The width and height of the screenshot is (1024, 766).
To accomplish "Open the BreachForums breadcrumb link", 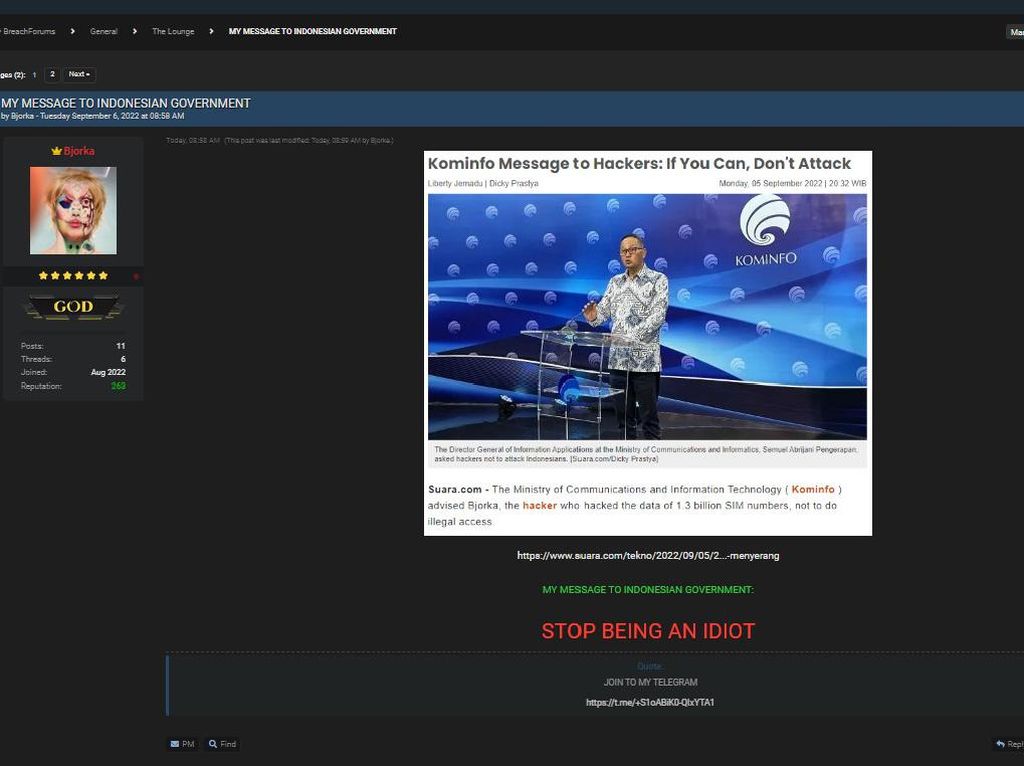I will [x=28, y=31].
